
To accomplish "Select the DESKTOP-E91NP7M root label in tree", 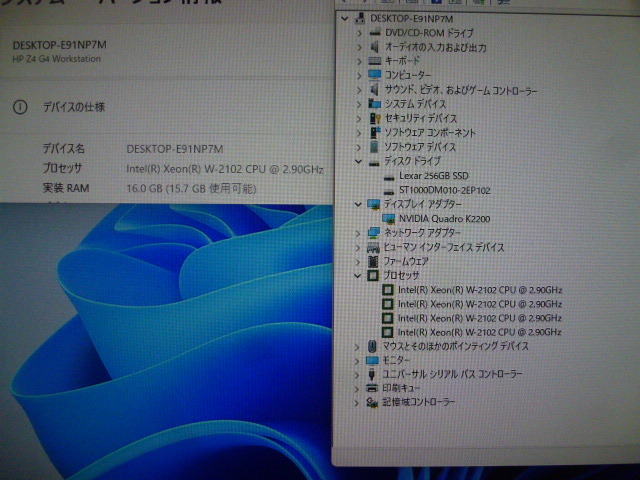I will 411,19.
